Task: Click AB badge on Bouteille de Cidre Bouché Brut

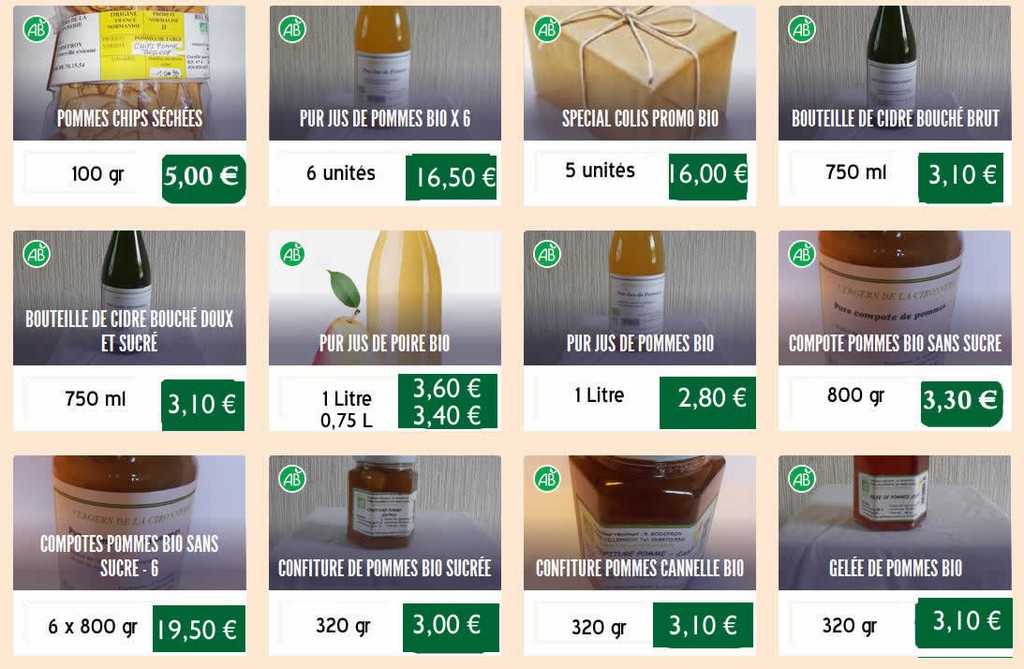Action: tap(801, 29)
